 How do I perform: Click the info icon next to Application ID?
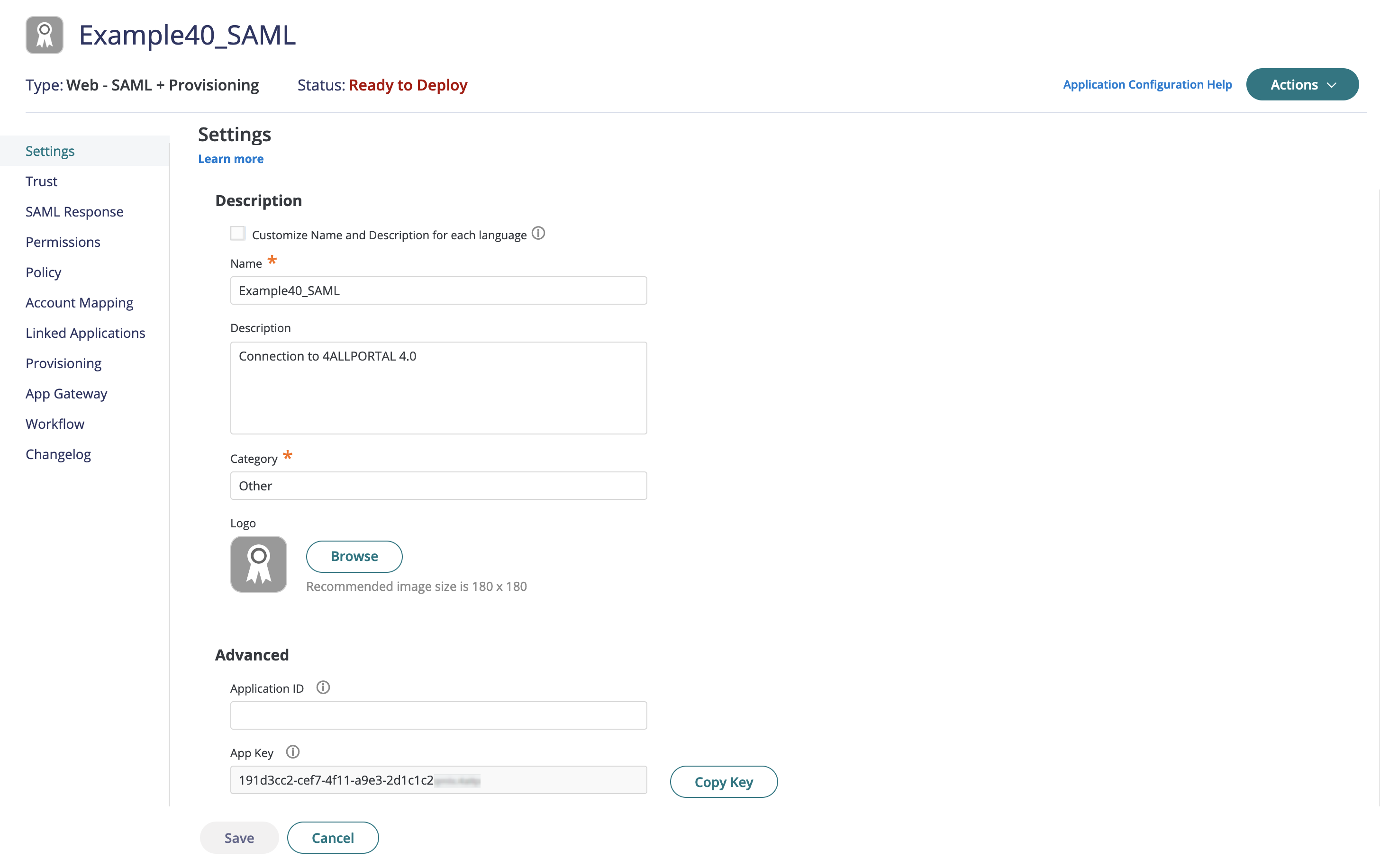pyautogui.click(x=323, y=687)
